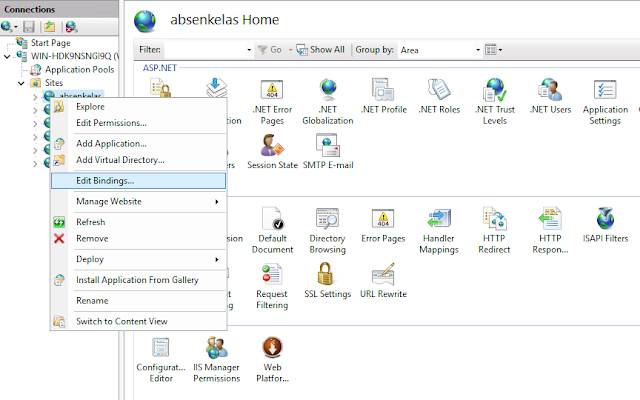Select Start Page in the tree
640x400 pixels.
50,42
